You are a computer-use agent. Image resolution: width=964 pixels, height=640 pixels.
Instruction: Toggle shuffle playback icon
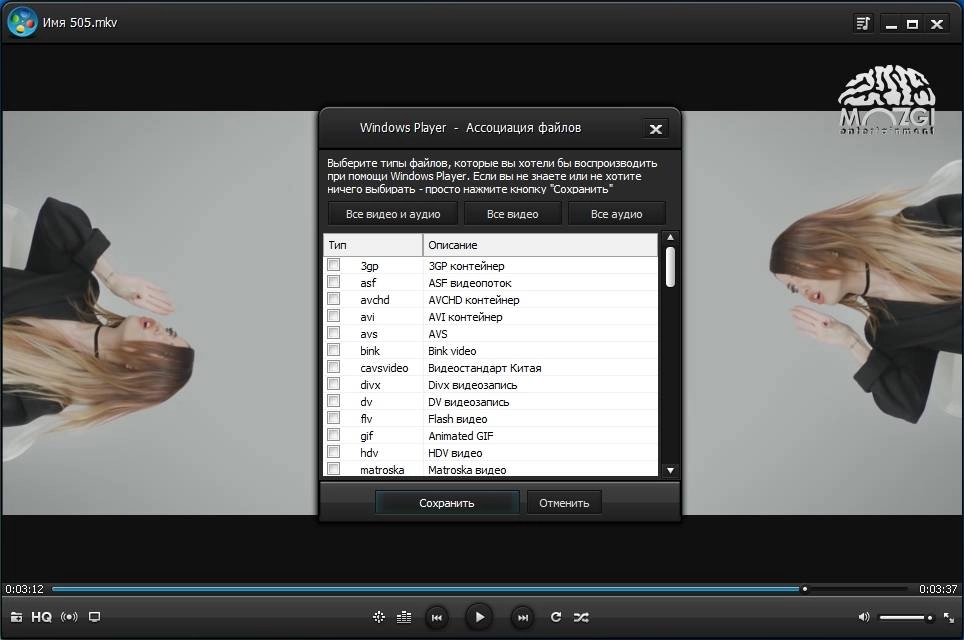581,617
